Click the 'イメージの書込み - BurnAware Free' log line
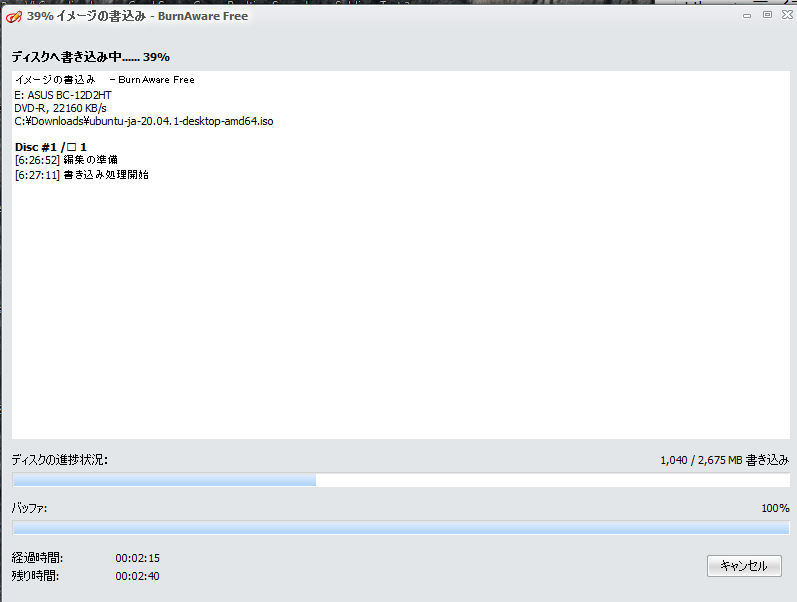The image size is (797, 602). coord(105,80)
